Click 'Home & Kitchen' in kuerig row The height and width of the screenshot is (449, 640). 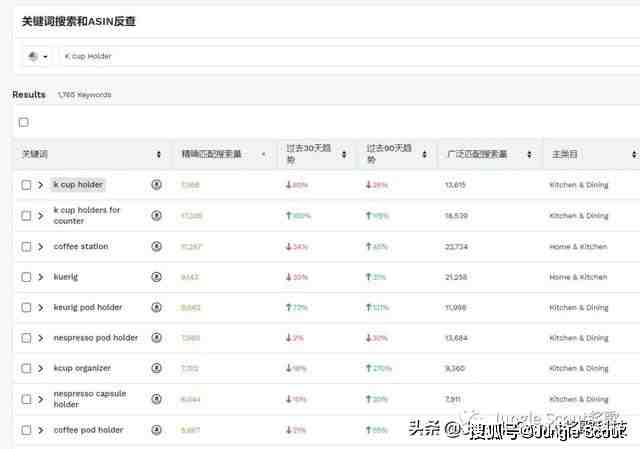click(578, 277)
